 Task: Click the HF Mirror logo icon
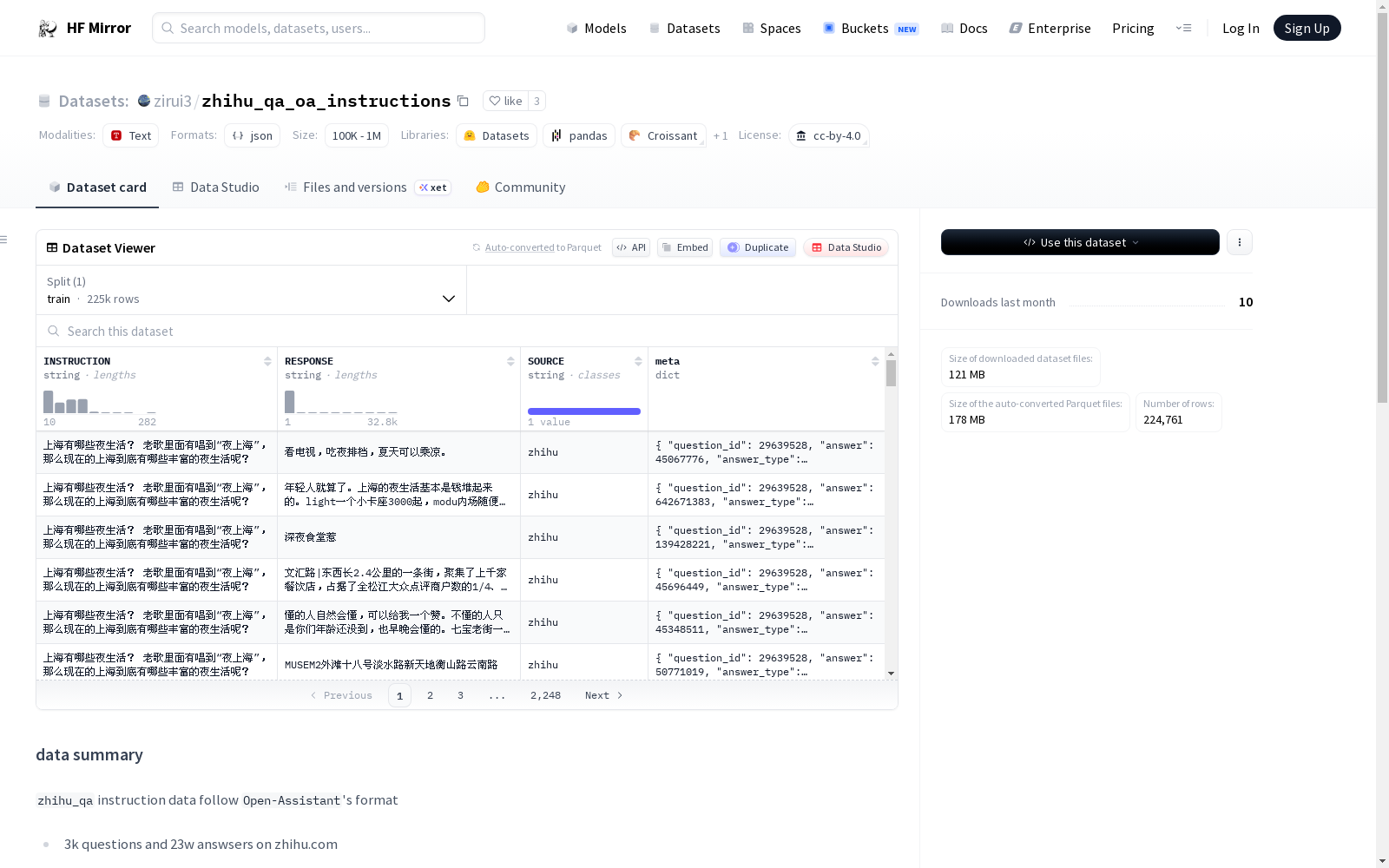point(48,29)
